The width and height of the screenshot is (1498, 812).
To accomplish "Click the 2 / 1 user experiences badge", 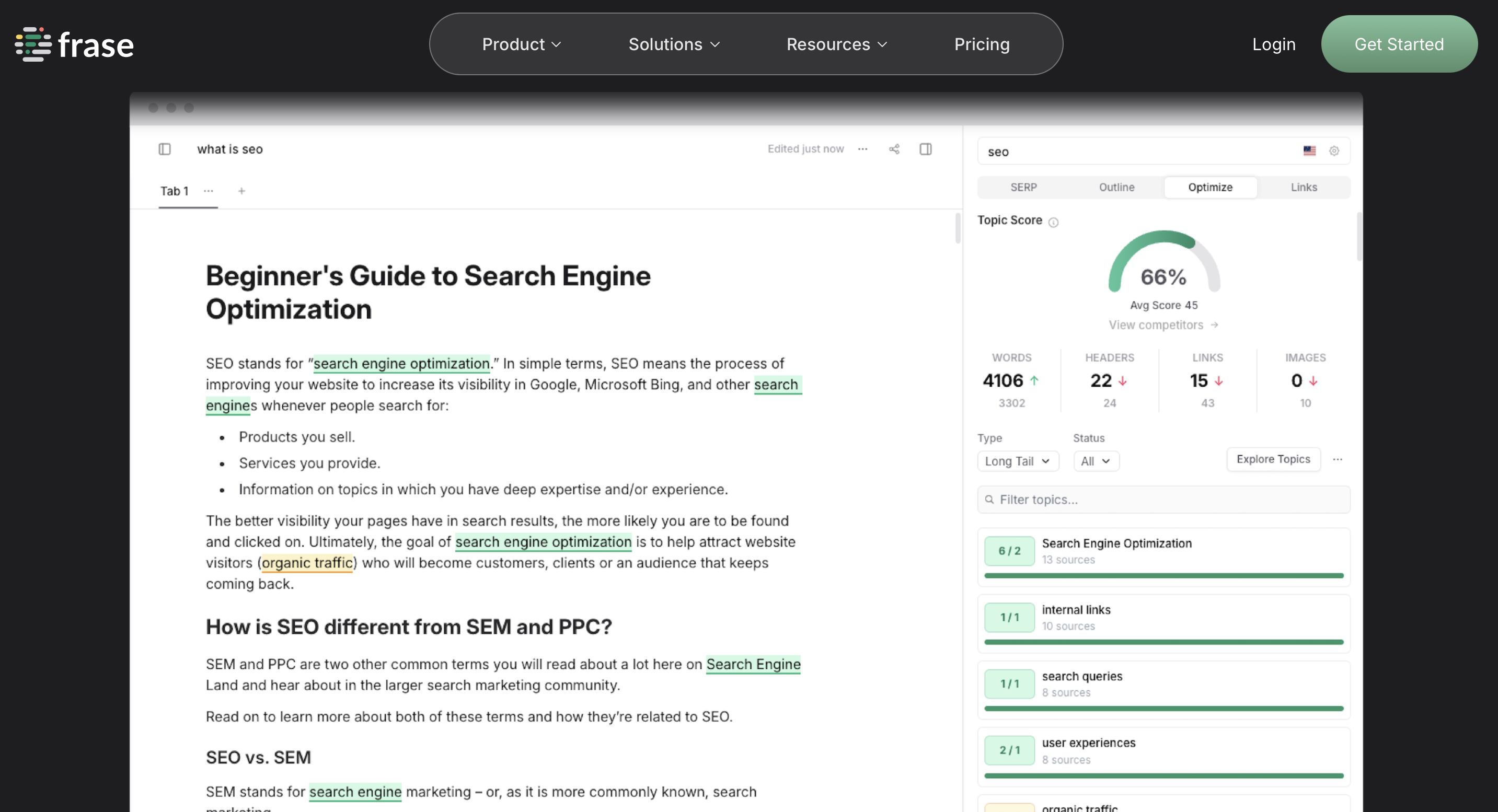I will 1009,750.
